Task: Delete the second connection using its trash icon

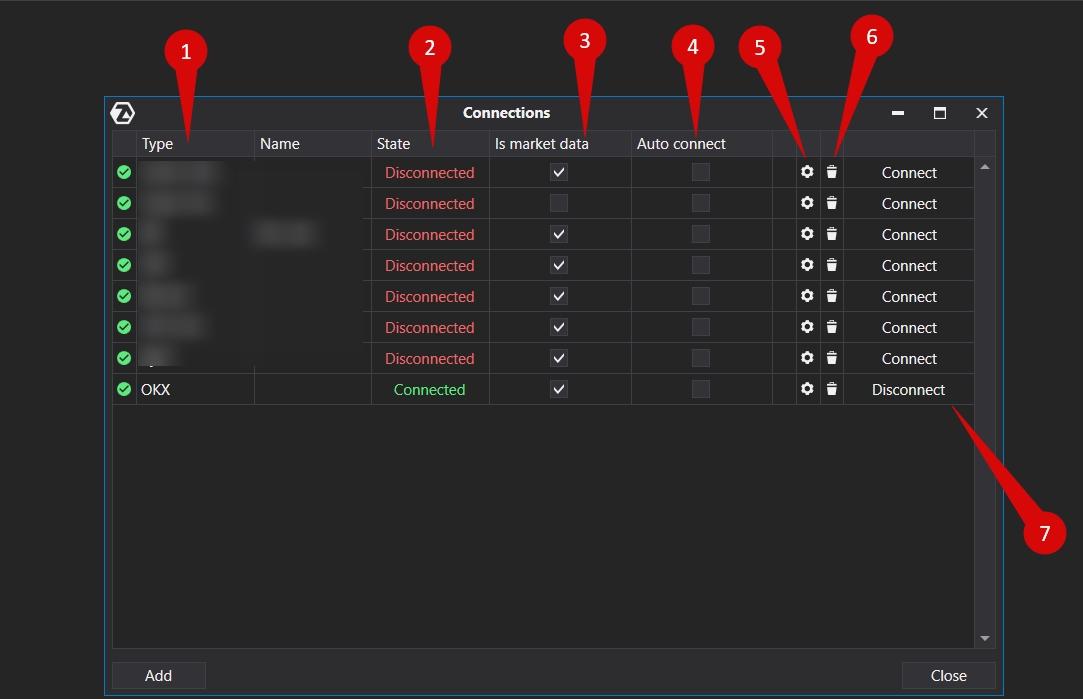Action: (x=832, y=203)
